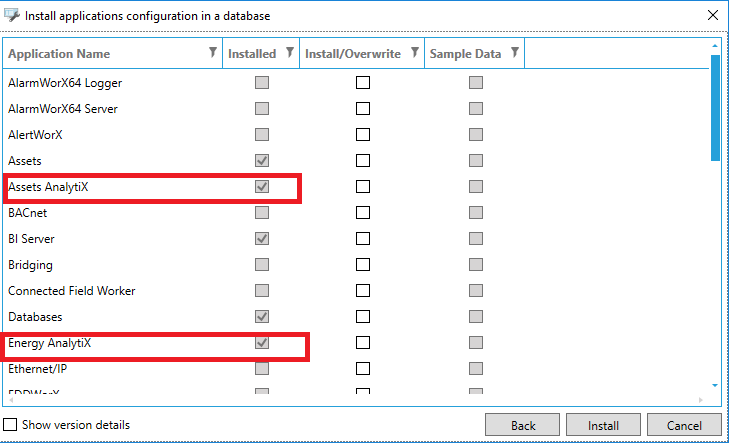Toggle Install/Overwrite for Energy AnalytiX
Screen dimensions: 735x447
point(363,343)
